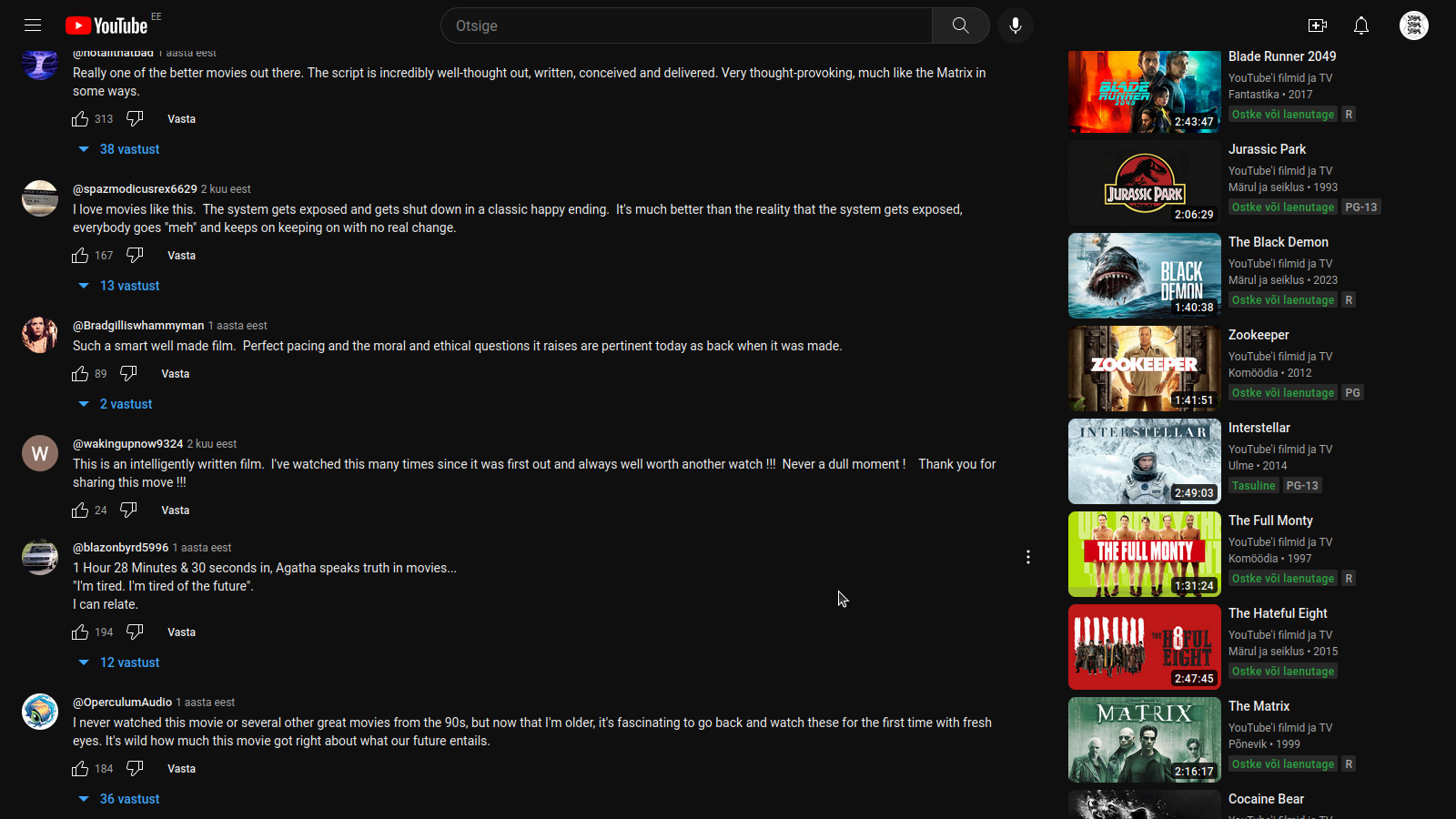Open The Matrix title link
The image size is (1456, 819).
pyautogui.click(x=1259, y=706)
